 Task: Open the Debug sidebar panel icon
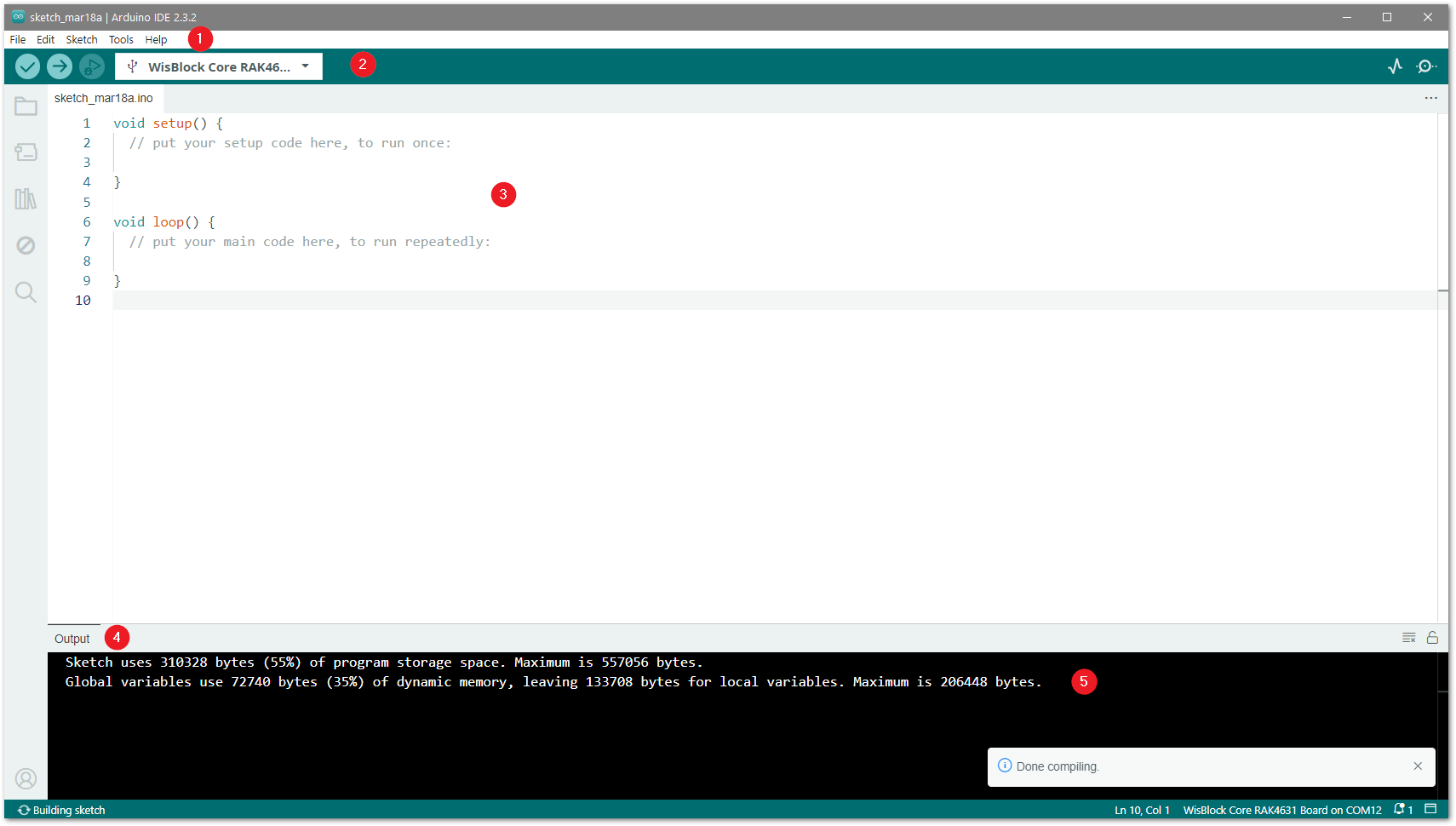click(26, 245)
